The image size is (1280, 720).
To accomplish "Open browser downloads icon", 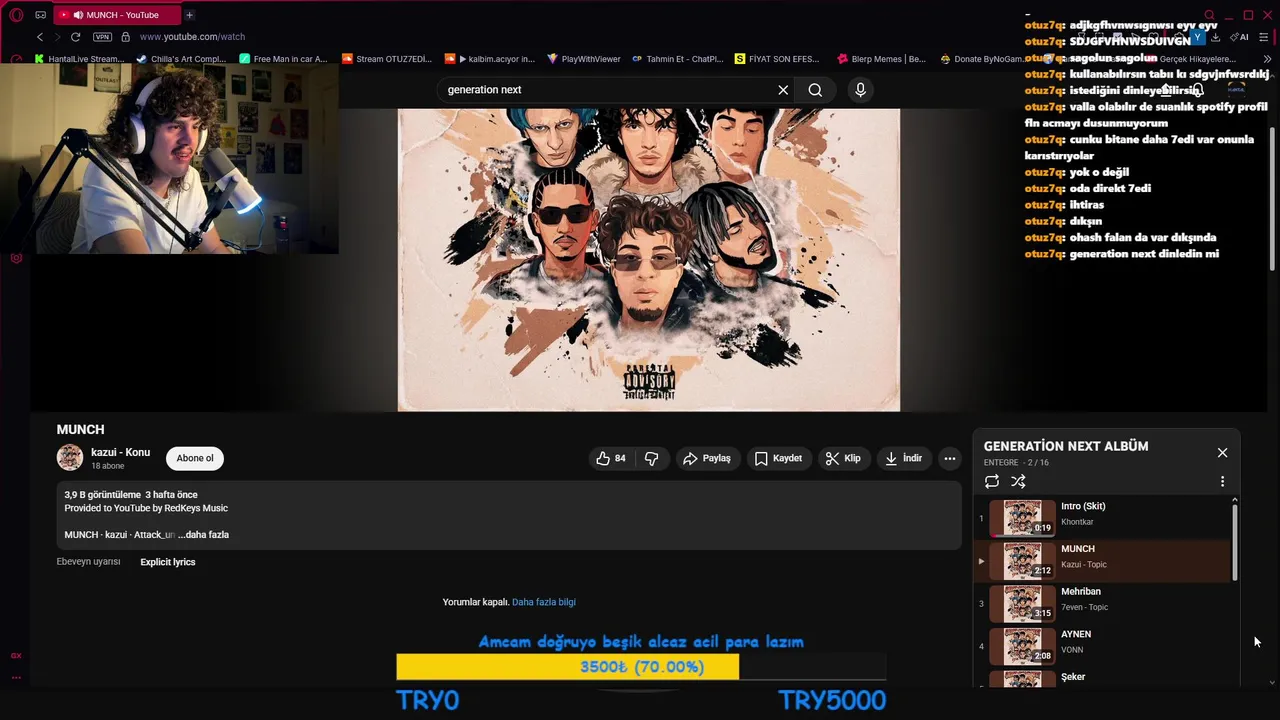I will tap(1215, 37).
